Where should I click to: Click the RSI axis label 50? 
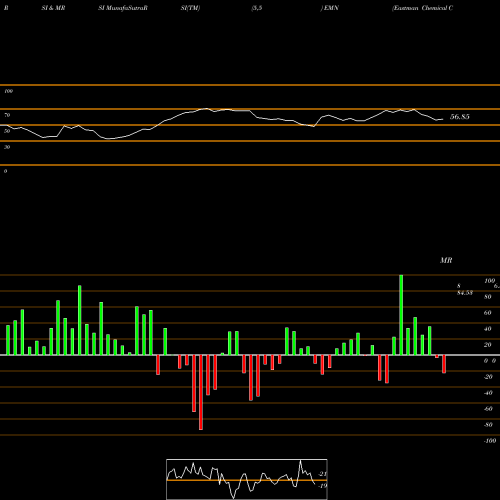coord(7,131)
